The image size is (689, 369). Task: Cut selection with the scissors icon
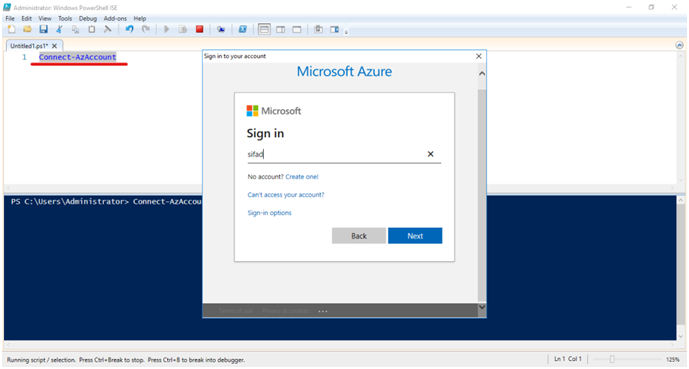(59, 29)
